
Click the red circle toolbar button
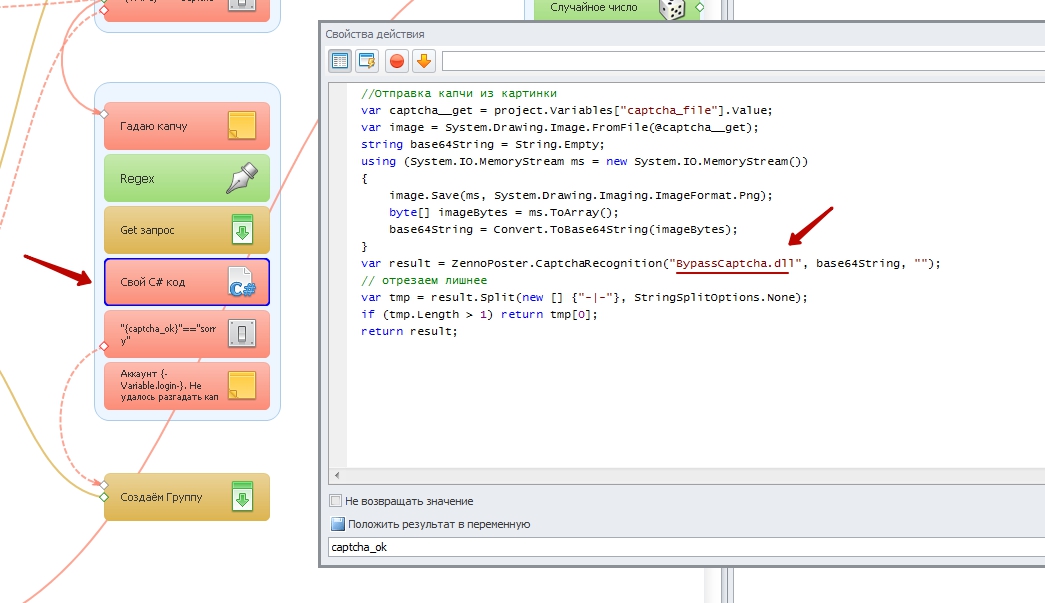pos(397,61)
